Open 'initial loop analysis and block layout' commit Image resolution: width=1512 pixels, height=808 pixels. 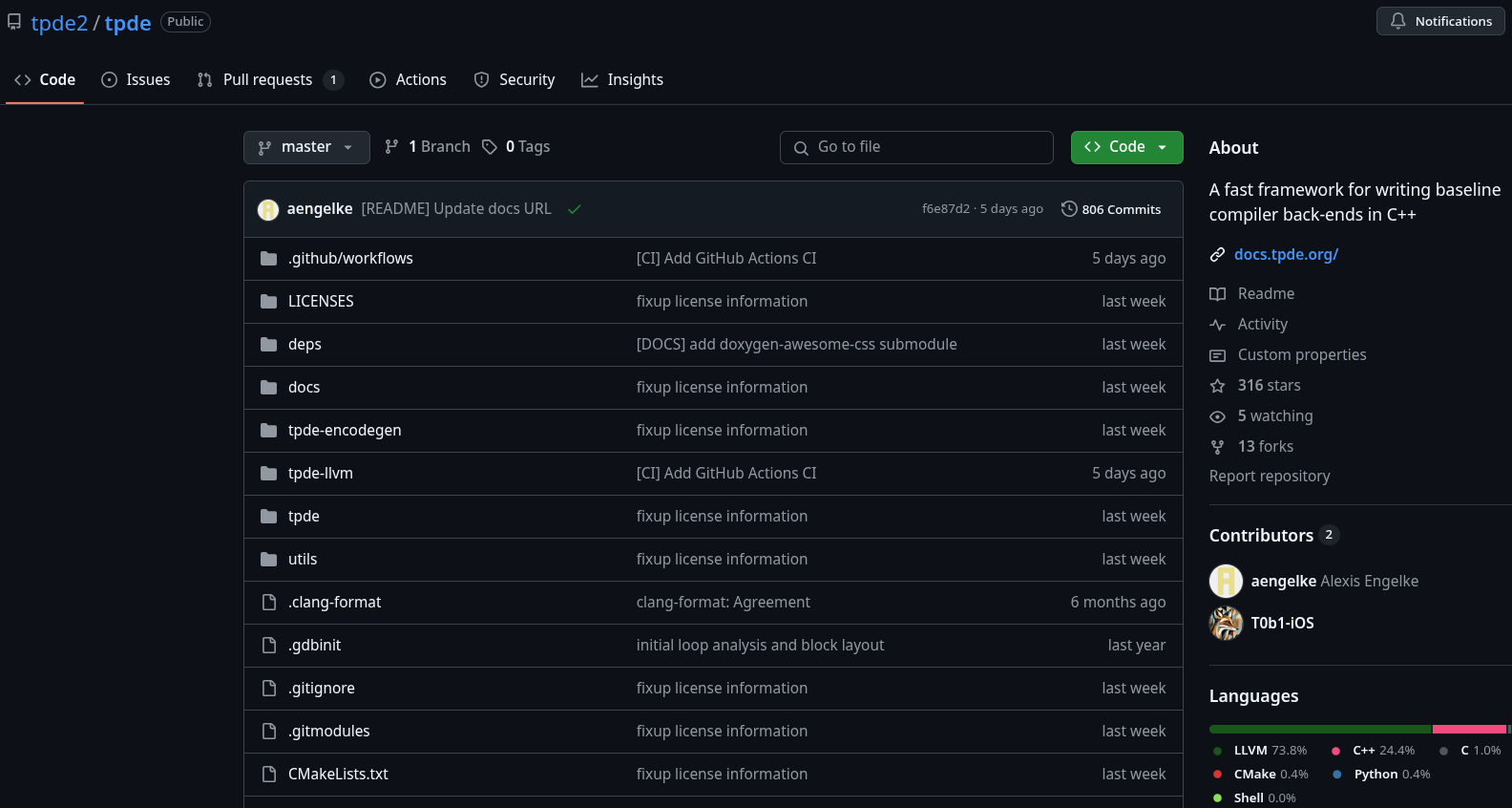pyautogui.click(x=760, y=646)
